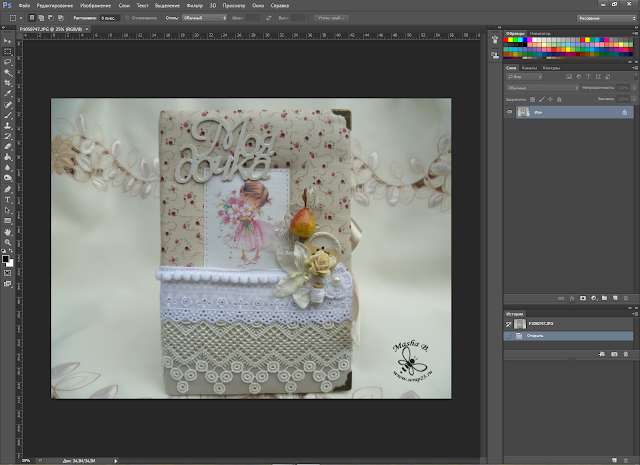Set New selection mode in options bar
The width and height of the screenshot is (640, 465).
(x=32, y=18)
